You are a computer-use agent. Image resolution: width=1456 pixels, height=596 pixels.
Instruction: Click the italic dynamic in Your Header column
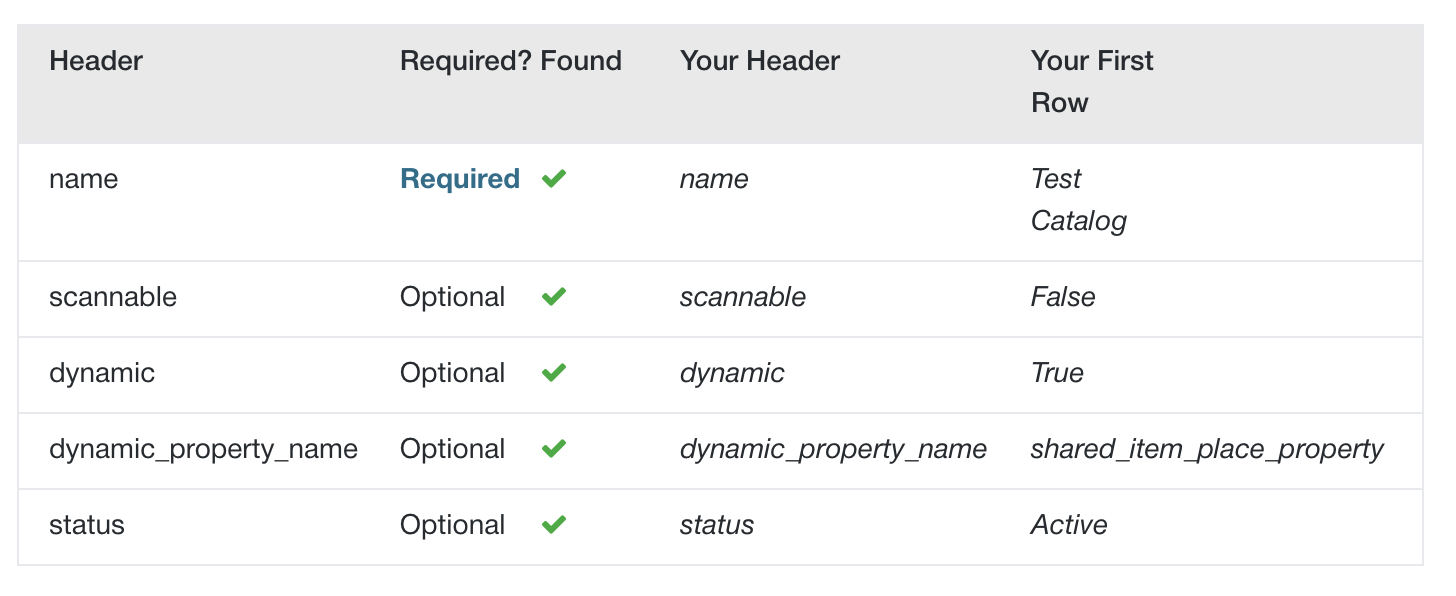732,373
